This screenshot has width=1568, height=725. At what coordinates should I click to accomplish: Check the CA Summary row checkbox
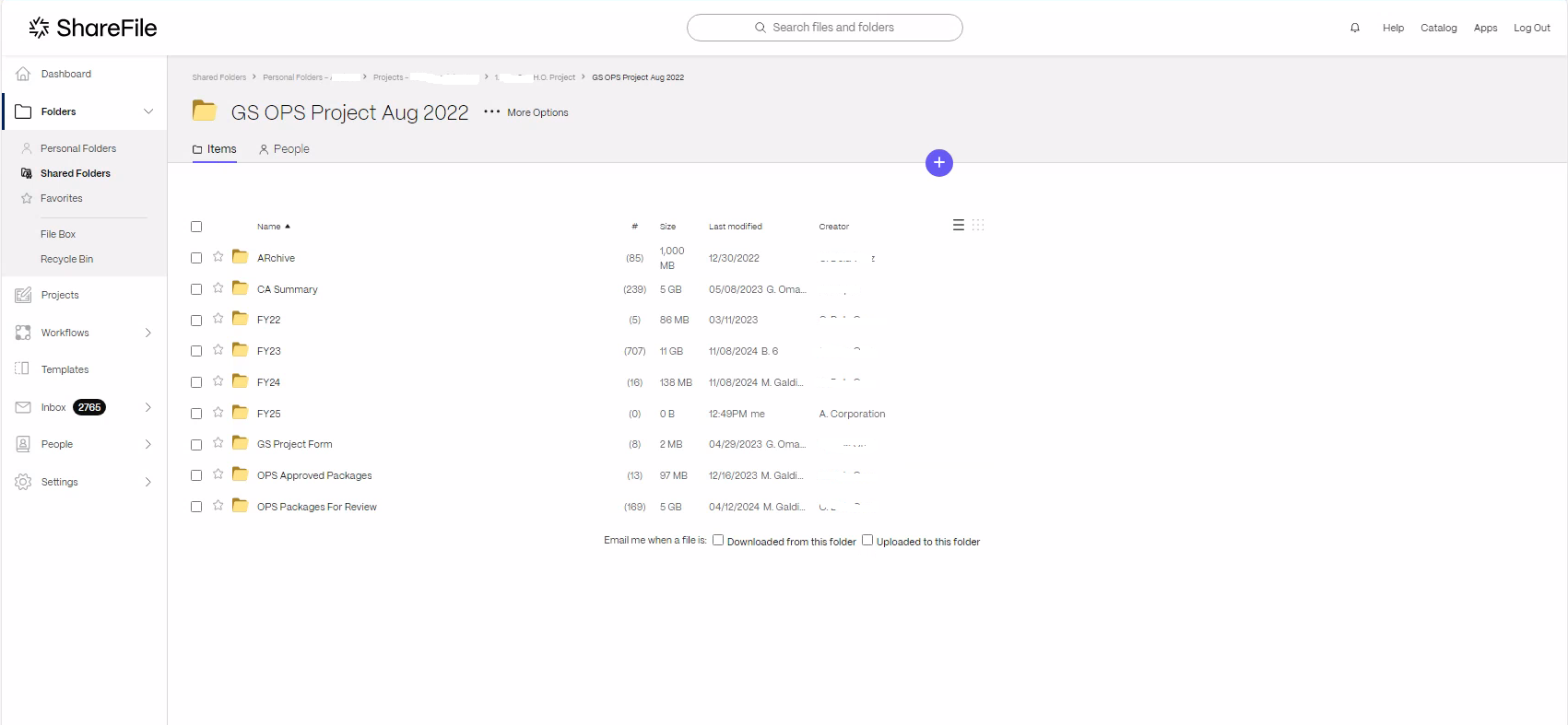coord(196,289)
